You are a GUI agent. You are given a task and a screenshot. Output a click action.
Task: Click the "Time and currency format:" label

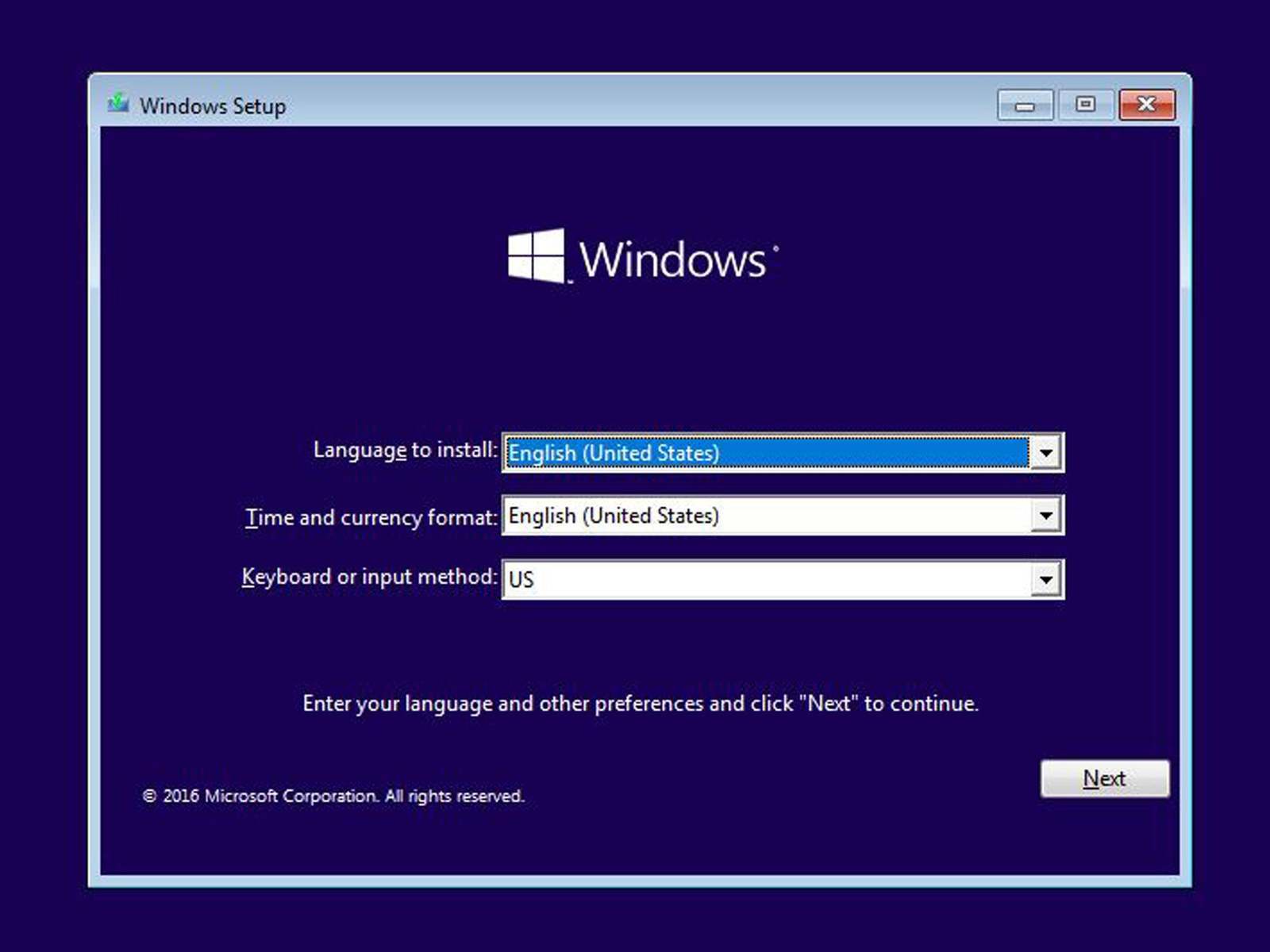pyautogui.click(x=371, y=517)
